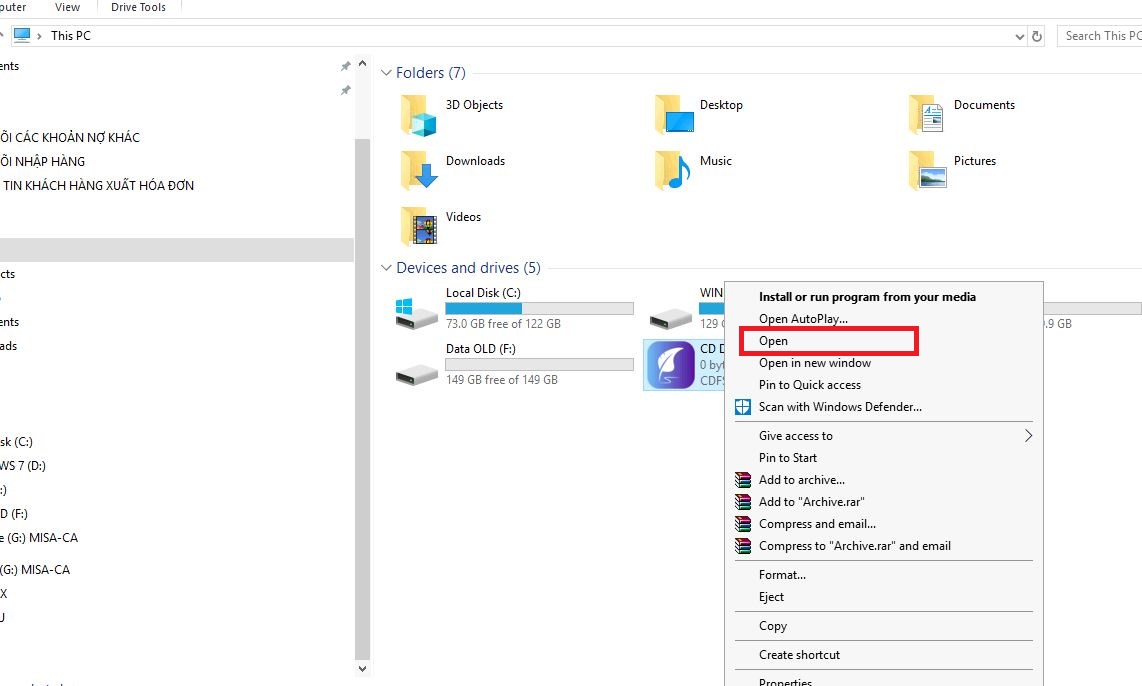The image size is (1142, 686).
Task: Refresh the This PC view
Action: click(1037, 36)
